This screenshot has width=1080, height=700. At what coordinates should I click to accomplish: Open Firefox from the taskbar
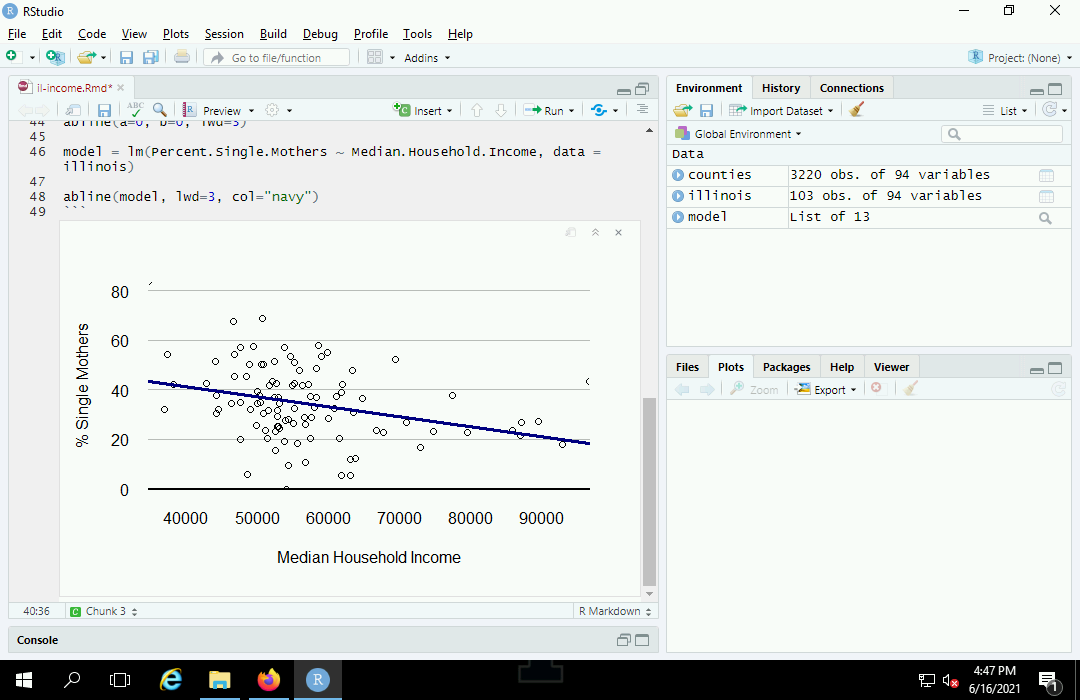(269, 680)
